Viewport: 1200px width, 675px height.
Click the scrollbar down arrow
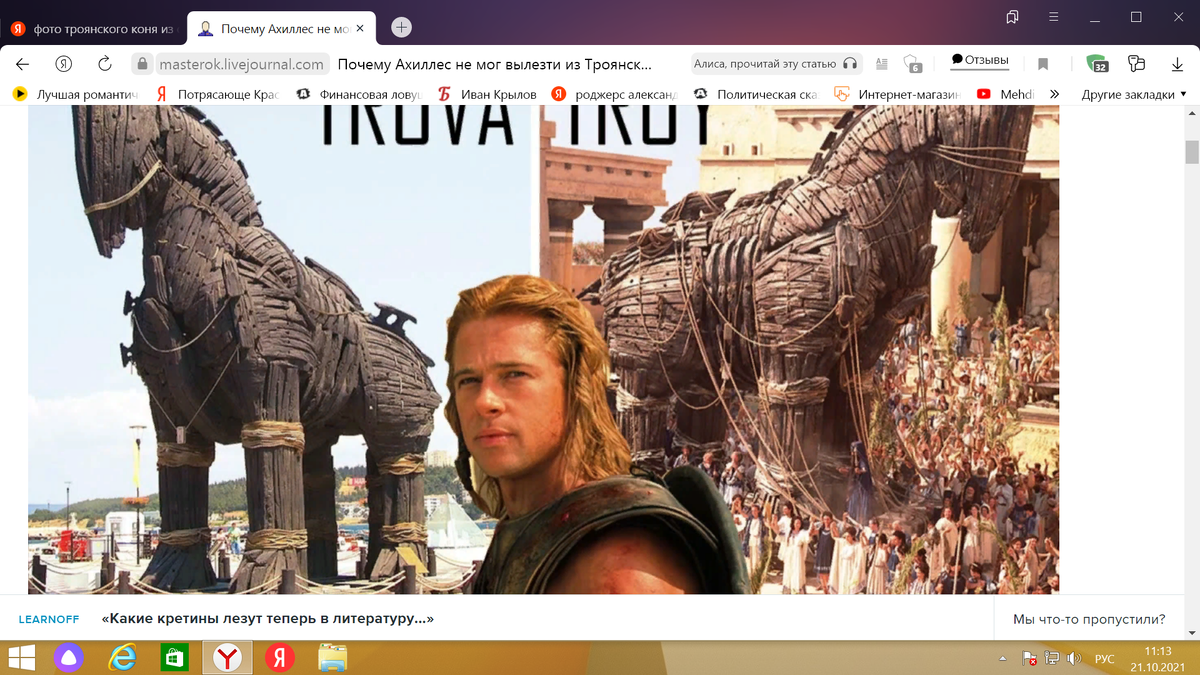point(1191,632)
